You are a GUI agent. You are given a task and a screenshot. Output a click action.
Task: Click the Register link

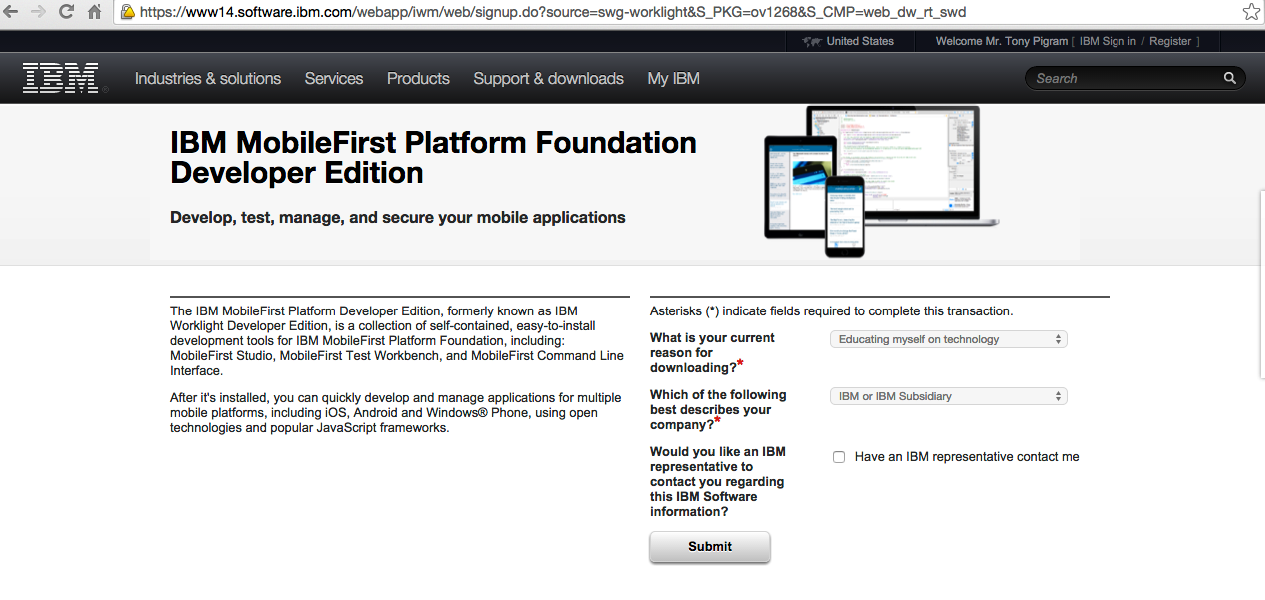(1170, 41)
